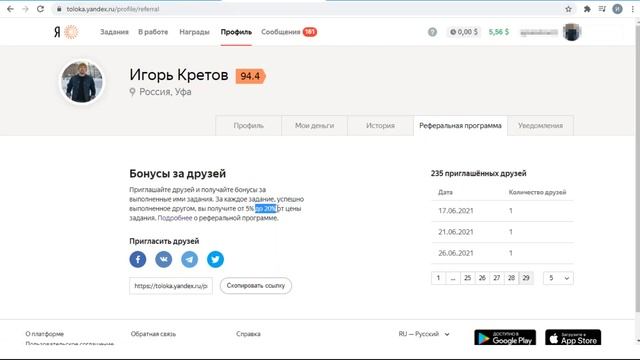Viewport: 640px width, 360px height.
Task: Go to page 27 of invited friends
Action: pyautogui.click(x=497, y=278)
